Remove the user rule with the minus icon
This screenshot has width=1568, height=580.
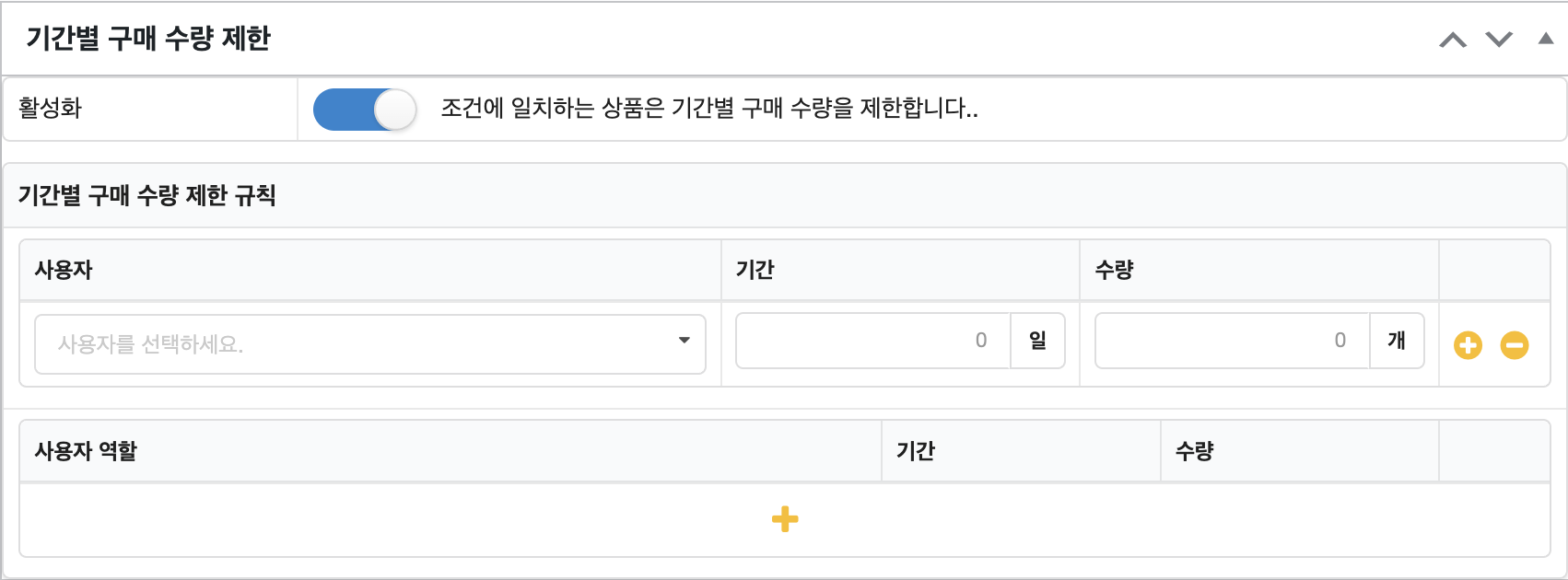[x=1515, y=345]
